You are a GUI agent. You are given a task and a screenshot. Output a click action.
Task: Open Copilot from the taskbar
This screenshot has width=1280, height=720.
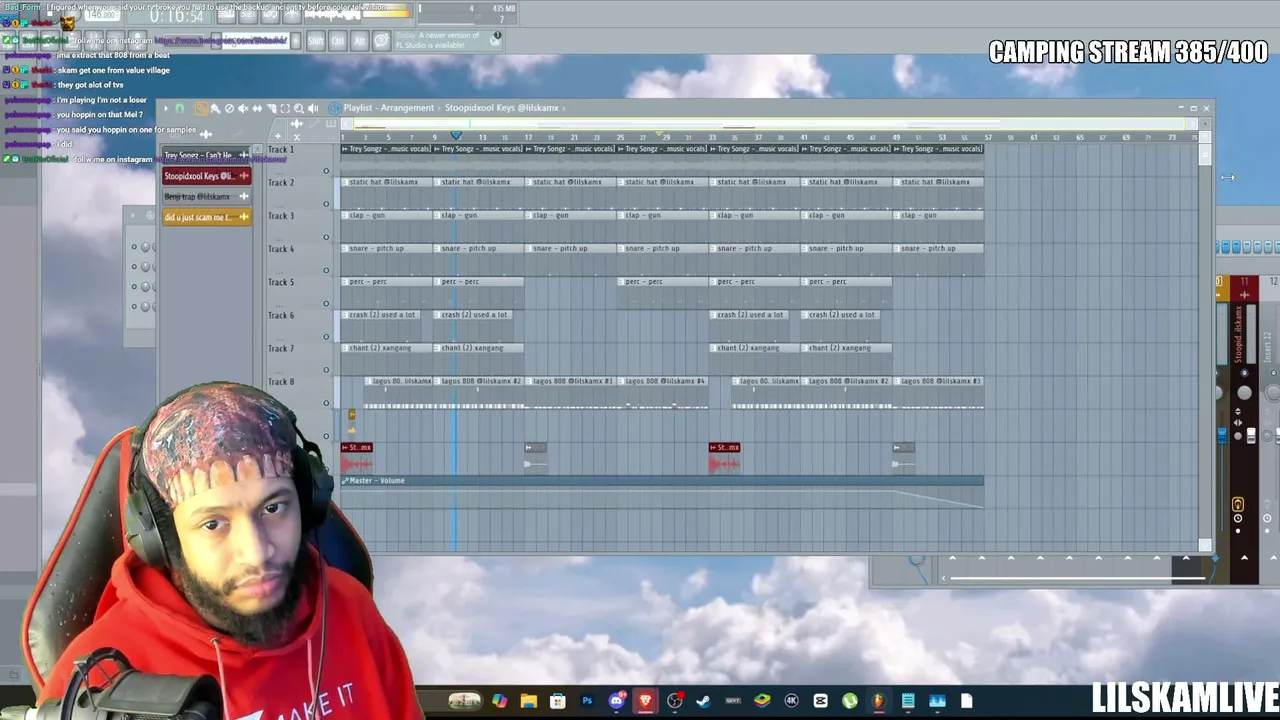(x=500, y=701)
